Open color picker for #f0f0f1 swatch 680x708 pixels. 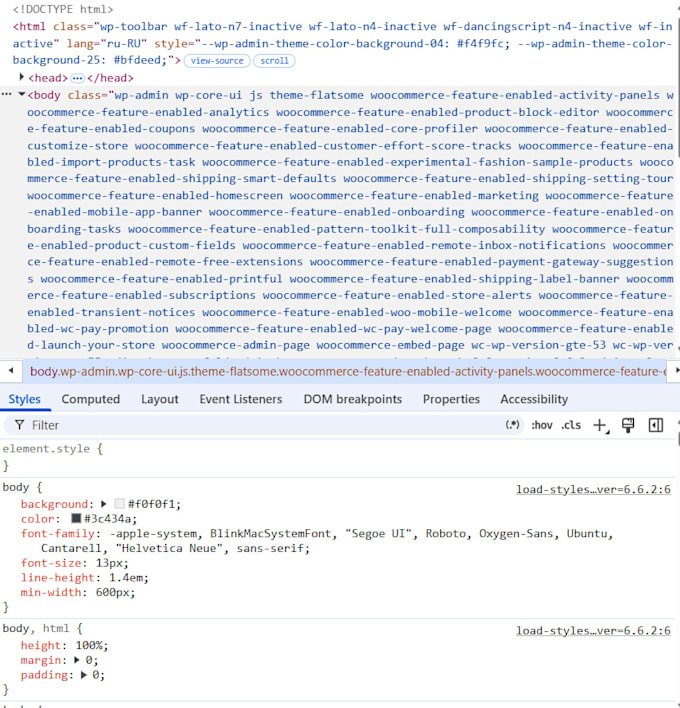click(119, 503)
